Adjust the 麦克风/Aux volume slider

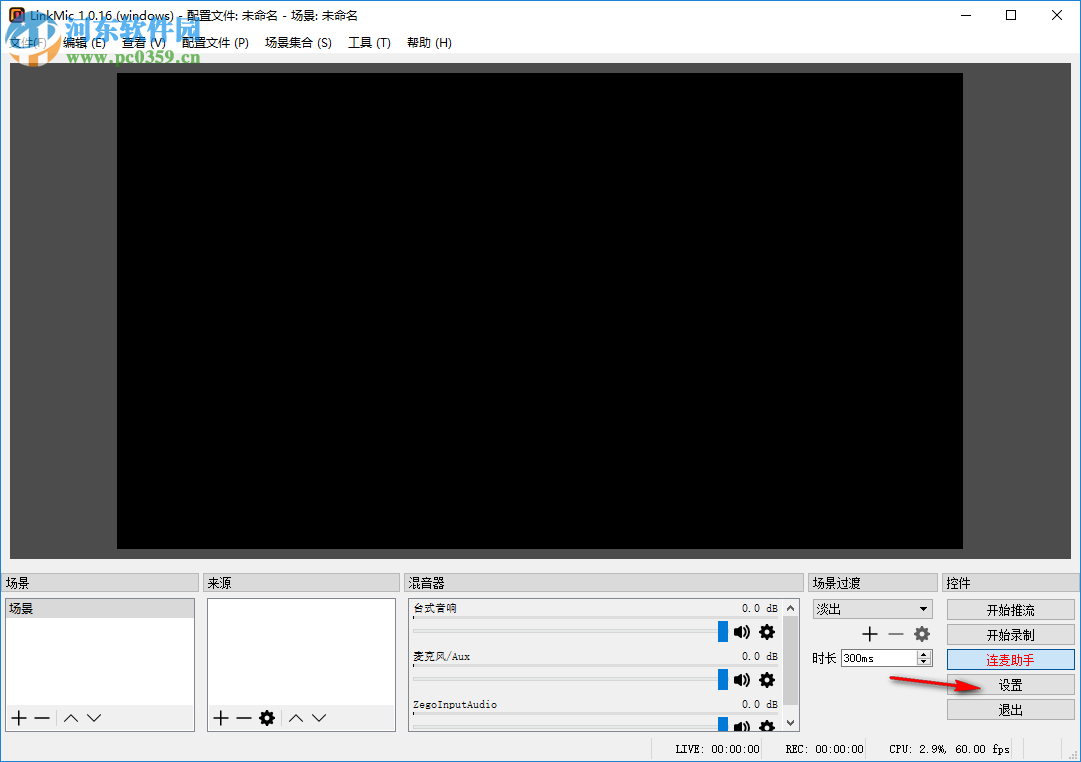click(722, 680)
